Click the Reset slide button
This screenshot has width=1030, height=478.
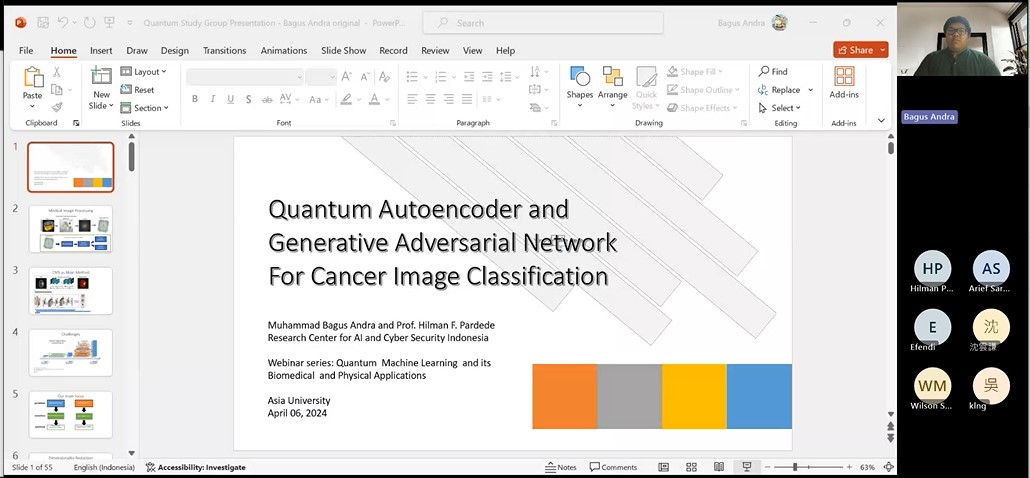[137, 90]
